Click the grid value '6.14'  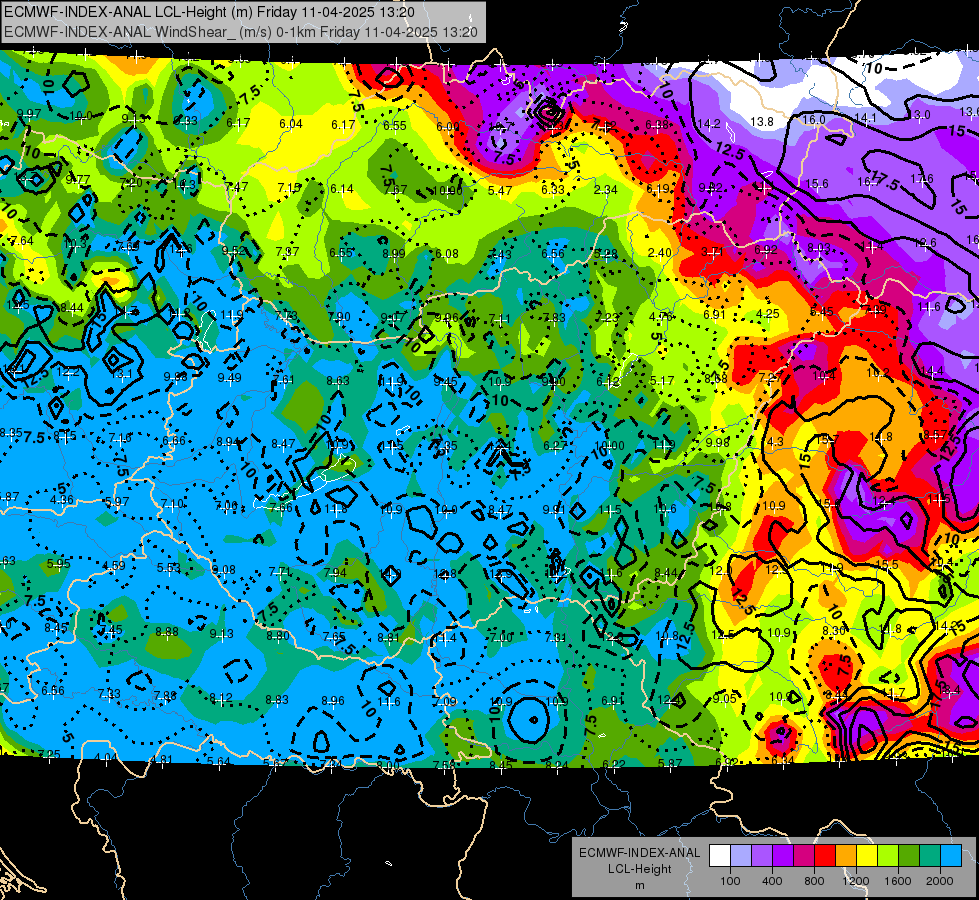click(x=342, y=189)
